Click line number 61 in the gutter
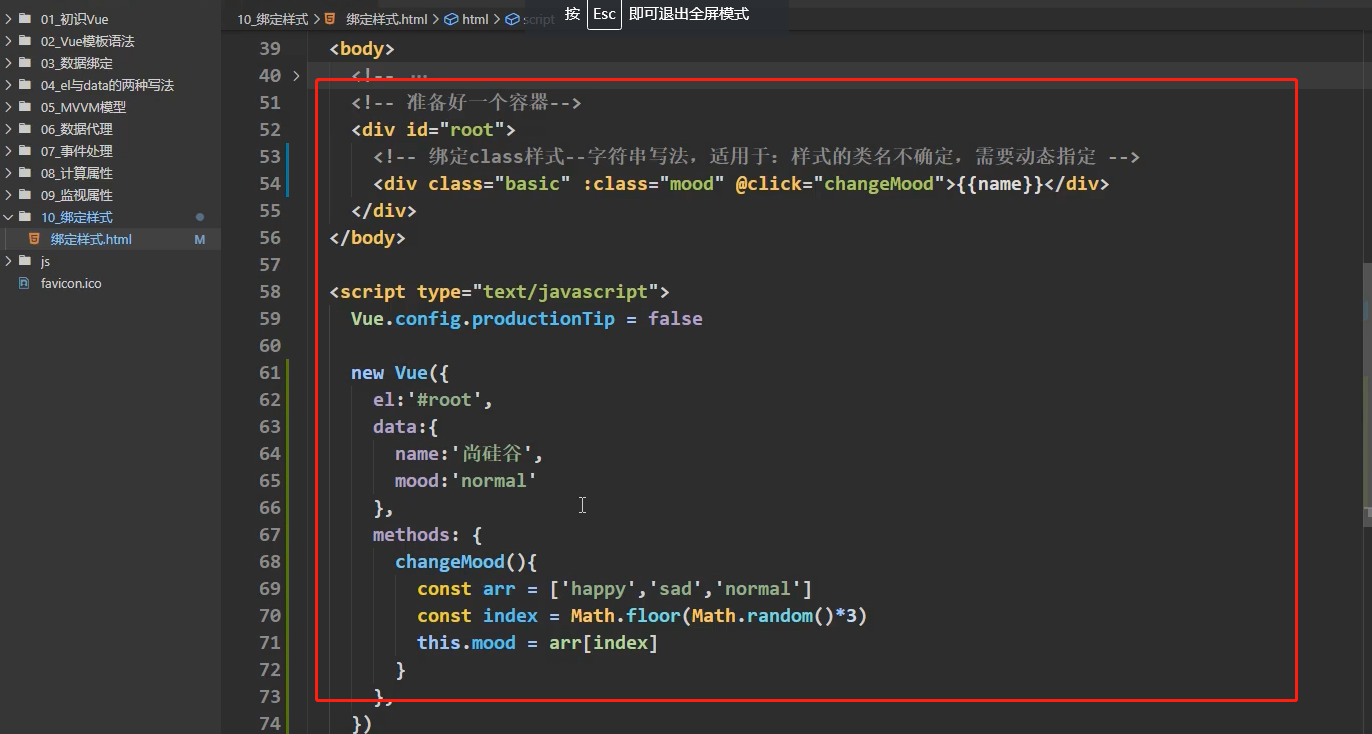 (270, 373)
